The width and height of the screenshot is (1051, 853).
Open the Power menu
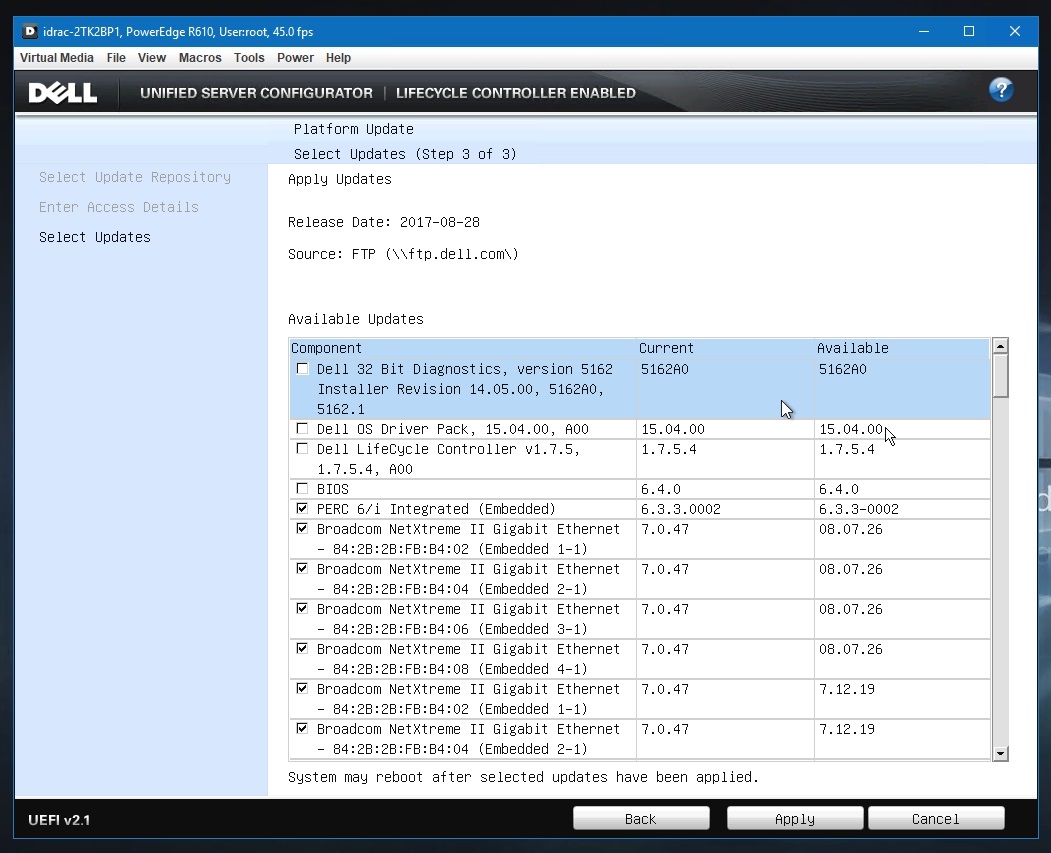296,58
